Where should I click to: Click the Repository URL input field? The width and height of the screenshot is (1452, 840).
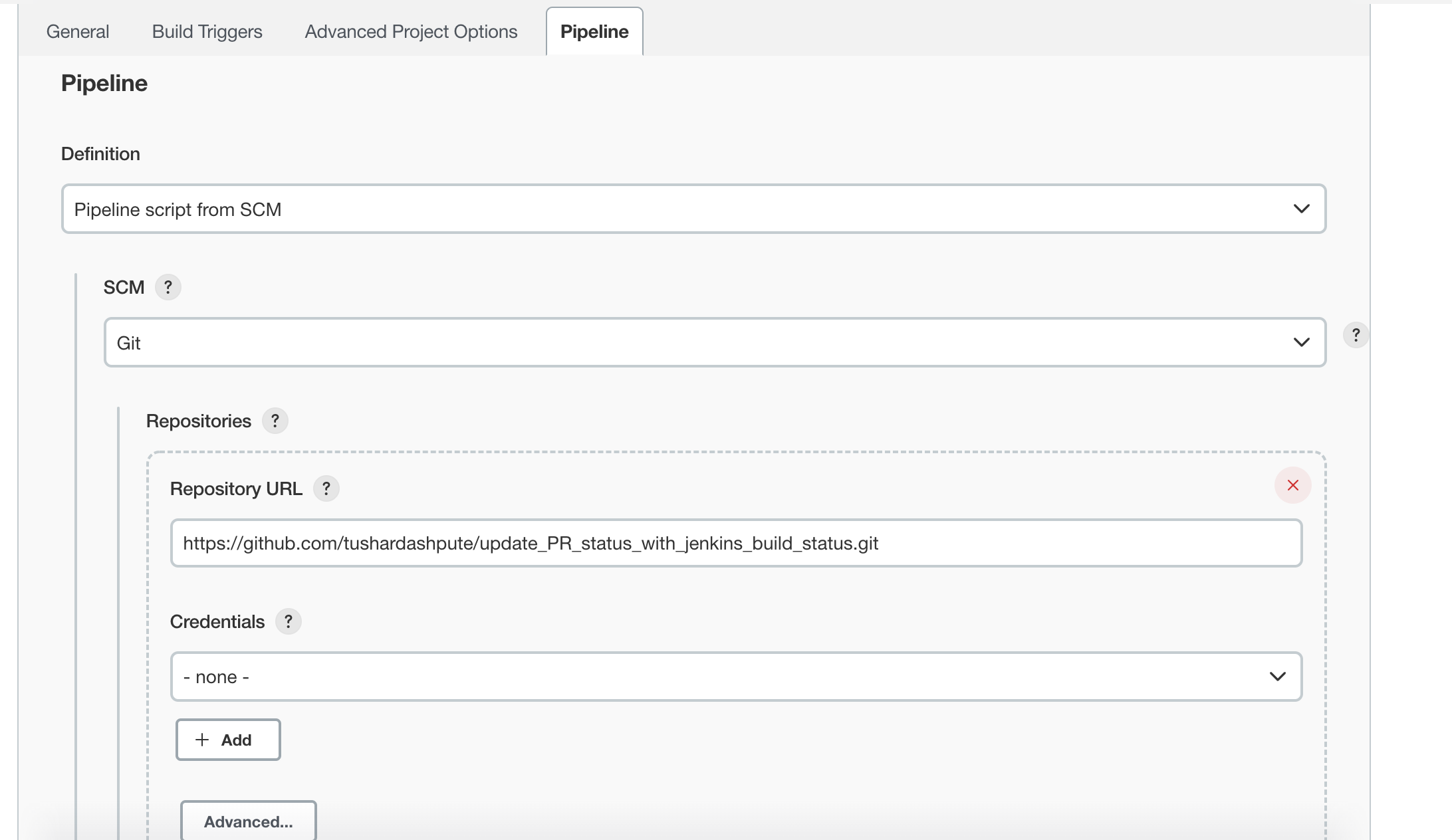737,543
